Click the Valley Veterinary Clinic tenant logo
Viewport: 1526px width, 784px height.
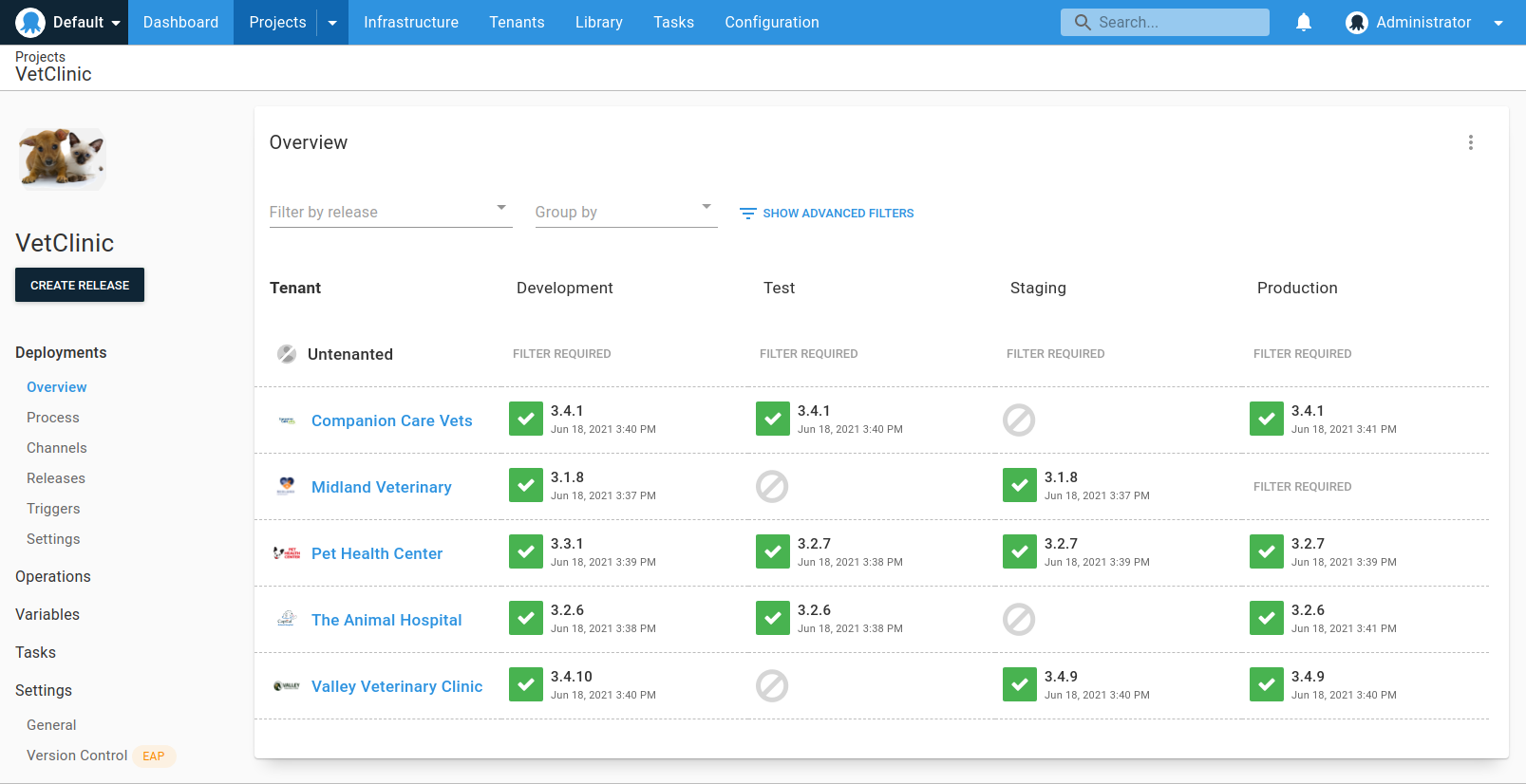pyautogui.click(x=287, y=685)
